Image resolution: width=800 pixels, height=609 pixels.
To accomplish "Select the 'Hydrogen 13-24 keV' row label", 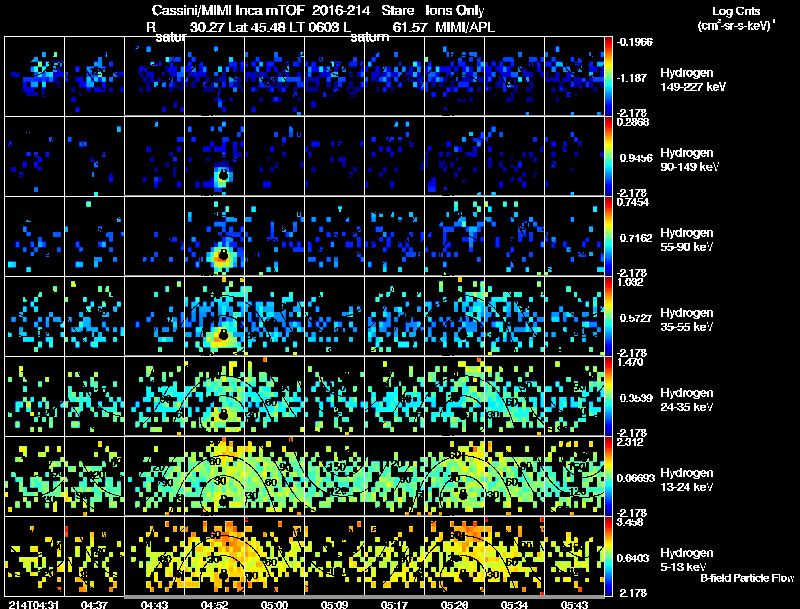I will pyautogui.click(x=687, y=480).
